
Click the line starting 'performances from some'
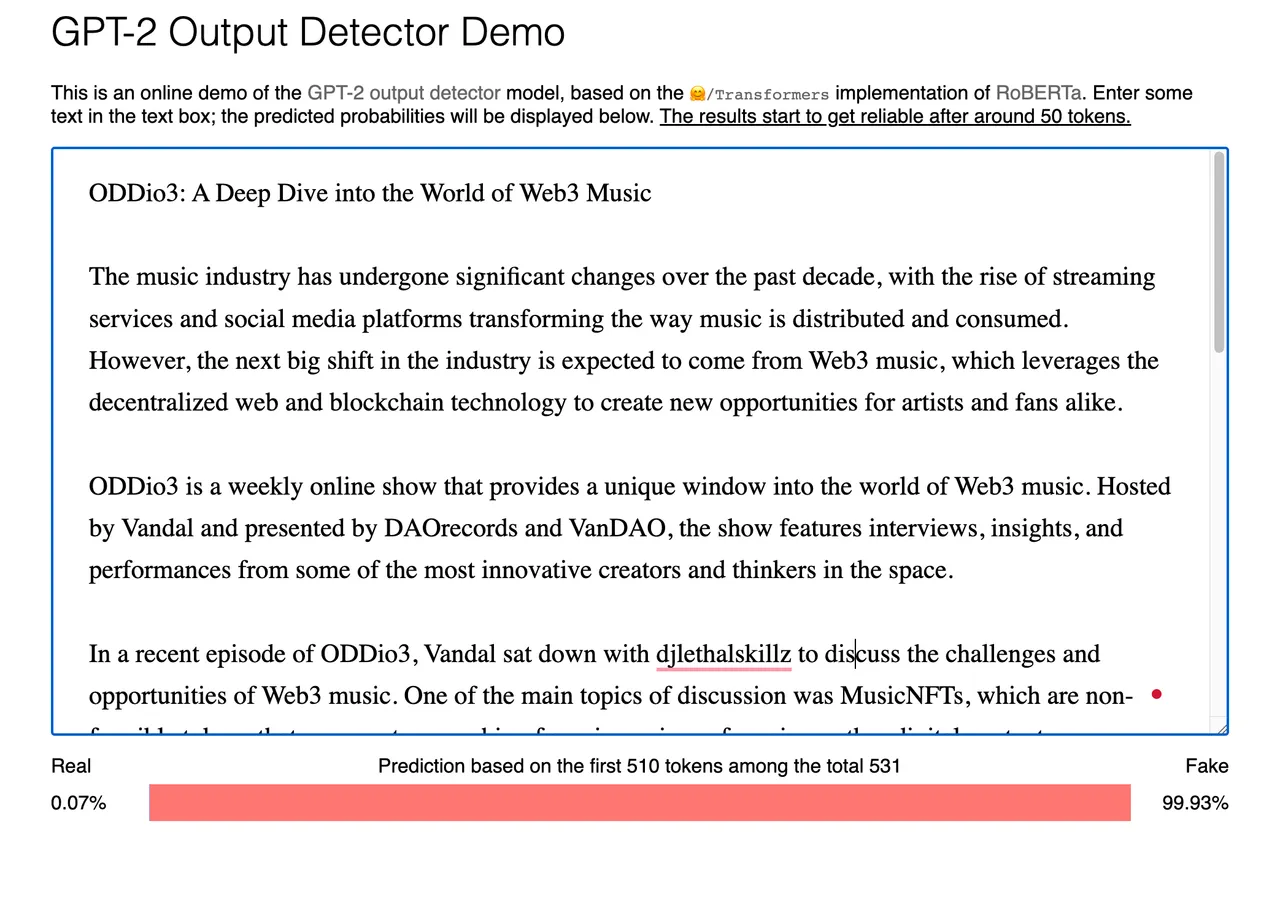click(521, 571)
